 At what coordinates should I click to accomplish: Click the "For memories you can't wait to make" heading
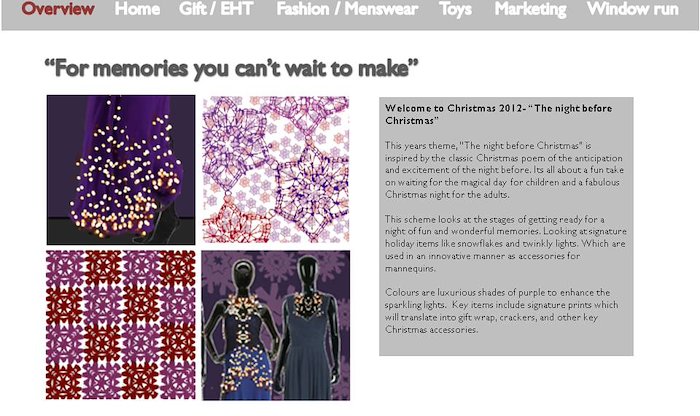click(x=231, y=69)
